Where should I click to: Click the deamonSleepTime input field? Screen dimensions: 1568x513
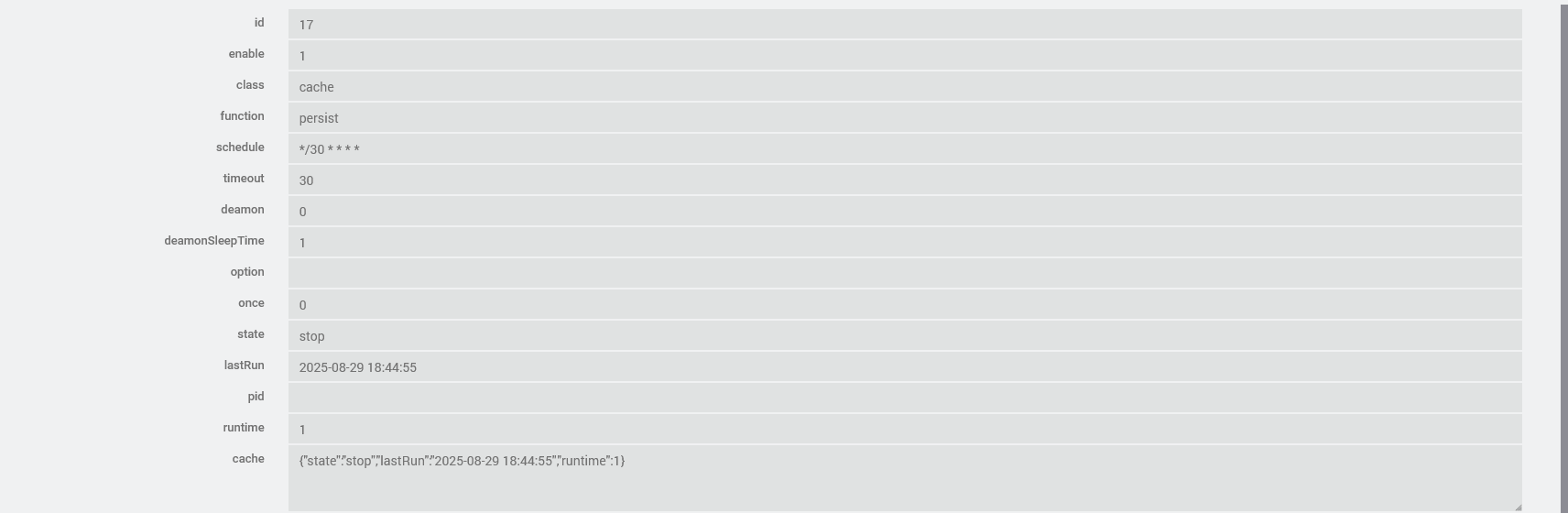(x=904, y=243)
